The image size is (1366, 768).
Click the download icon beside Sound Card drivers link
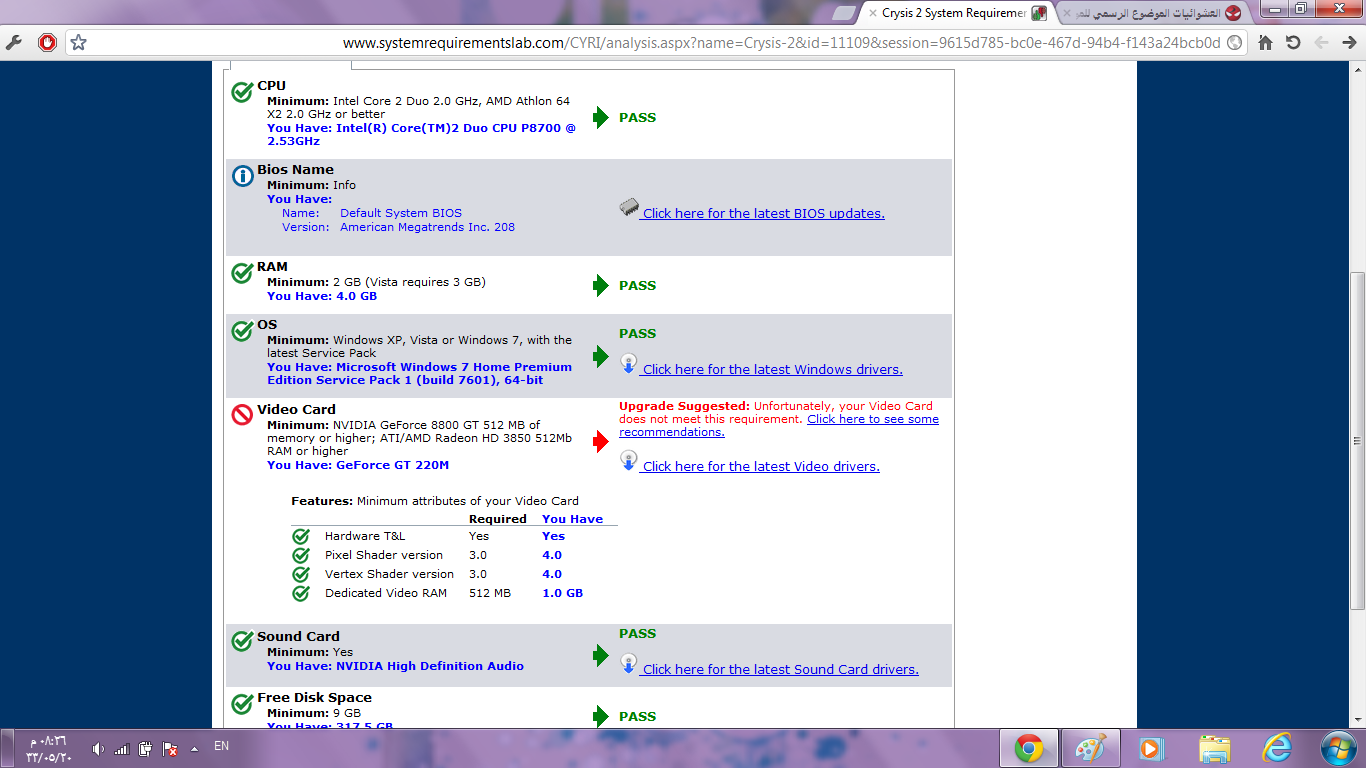click(628, 664)
